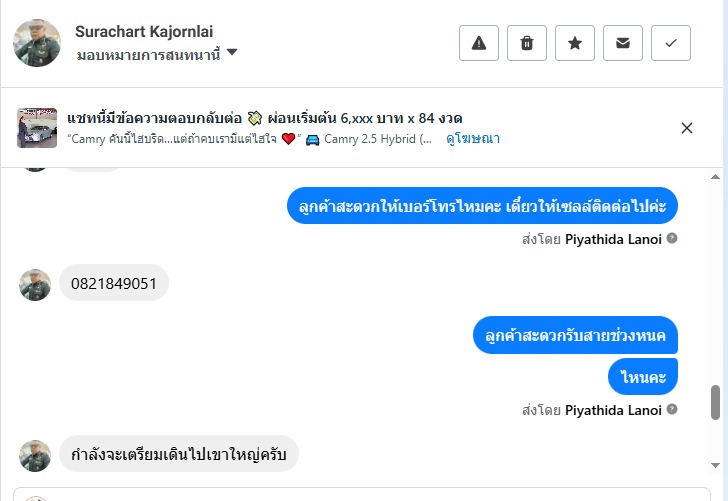Star this conversation as follow up
Screen dimensions: 728x501
[575, 43]
